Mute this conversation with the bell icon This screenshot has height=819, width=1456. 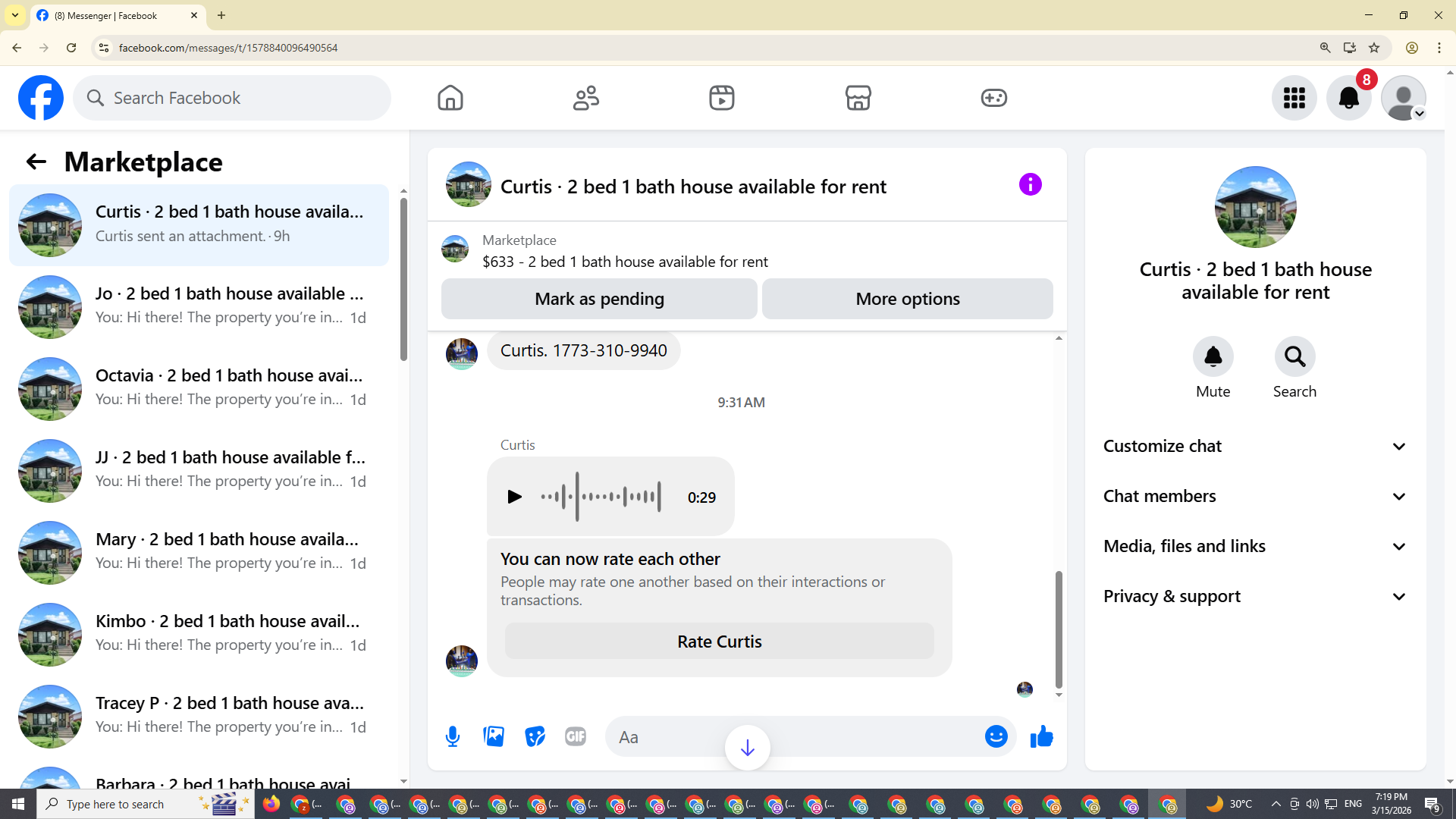point(1213,356)
